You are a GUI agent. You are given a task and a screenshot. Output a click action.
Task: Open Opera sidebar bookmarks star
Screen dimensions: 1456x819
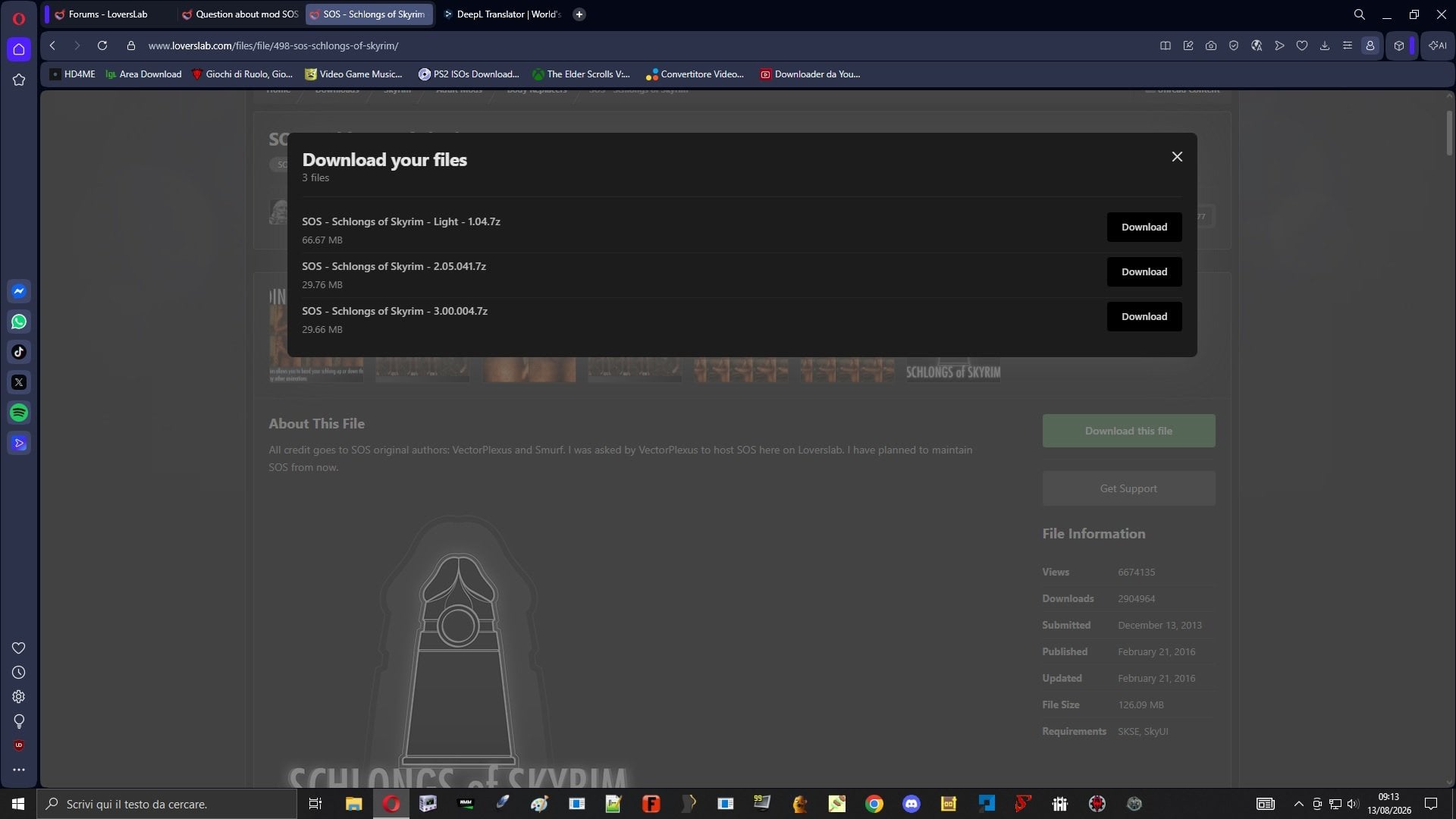click(19, 80)
